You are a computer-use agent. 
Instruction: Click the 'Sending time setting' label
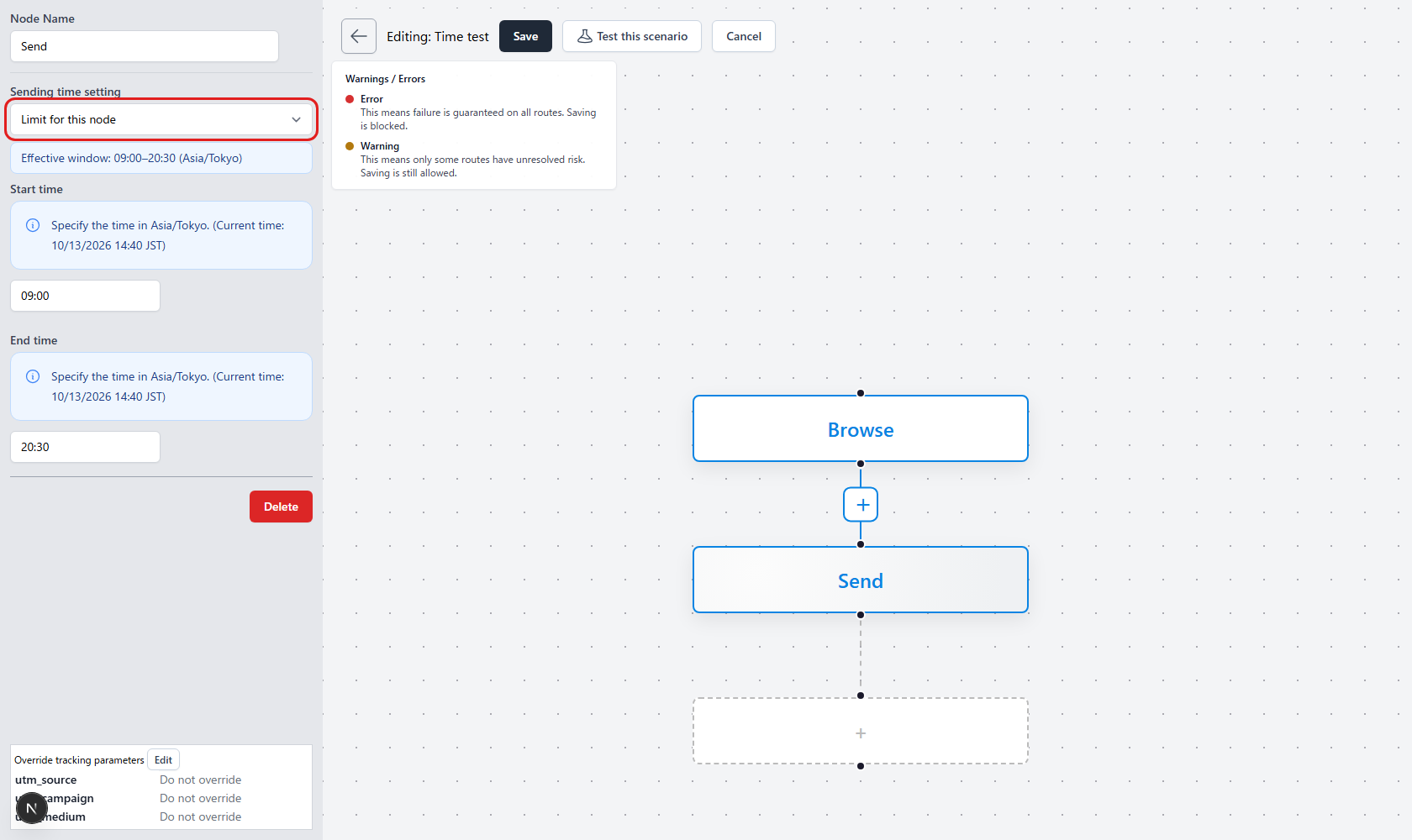[66, 92]
